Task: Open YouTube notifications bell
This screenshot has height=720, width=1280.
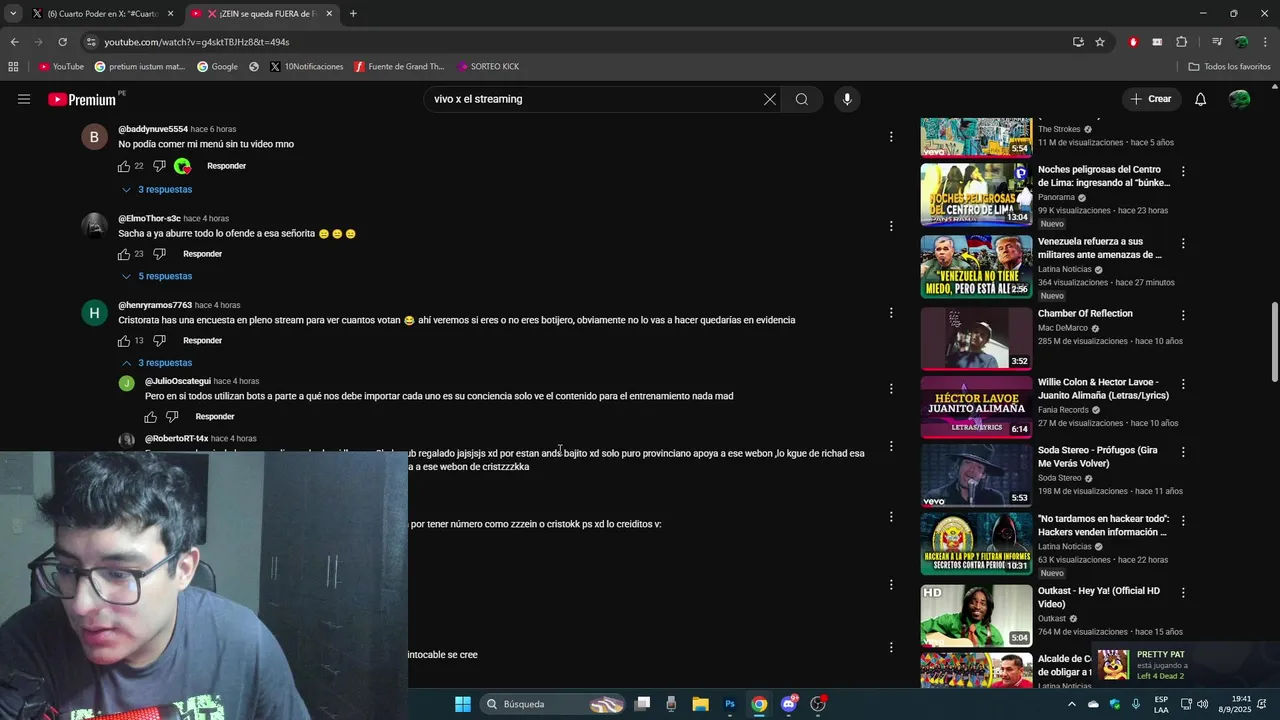Action: [x=1201, y=99]
